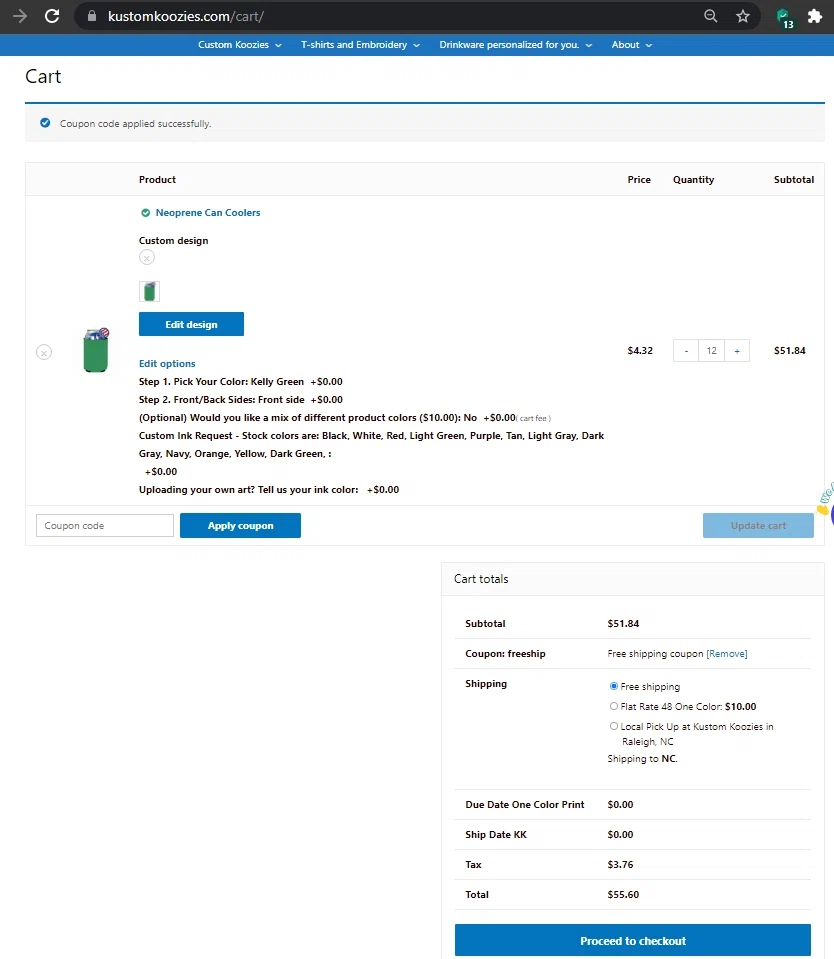Screen dimensions: 834x959
Task: Click the Step 2 Front side option text
Action: tap(240, 399)
